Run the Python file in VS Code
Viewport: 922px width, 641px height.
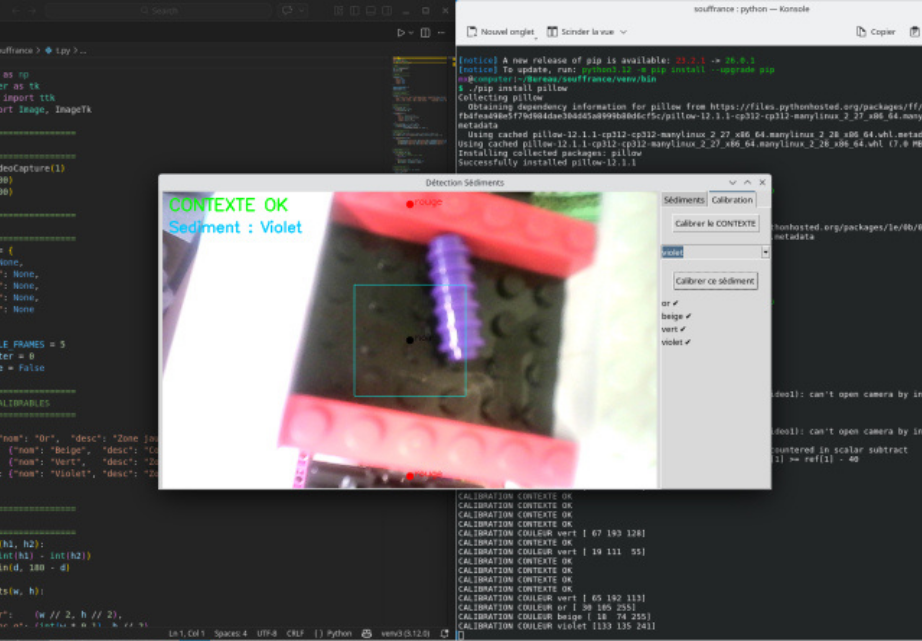(x=400, y=33)
